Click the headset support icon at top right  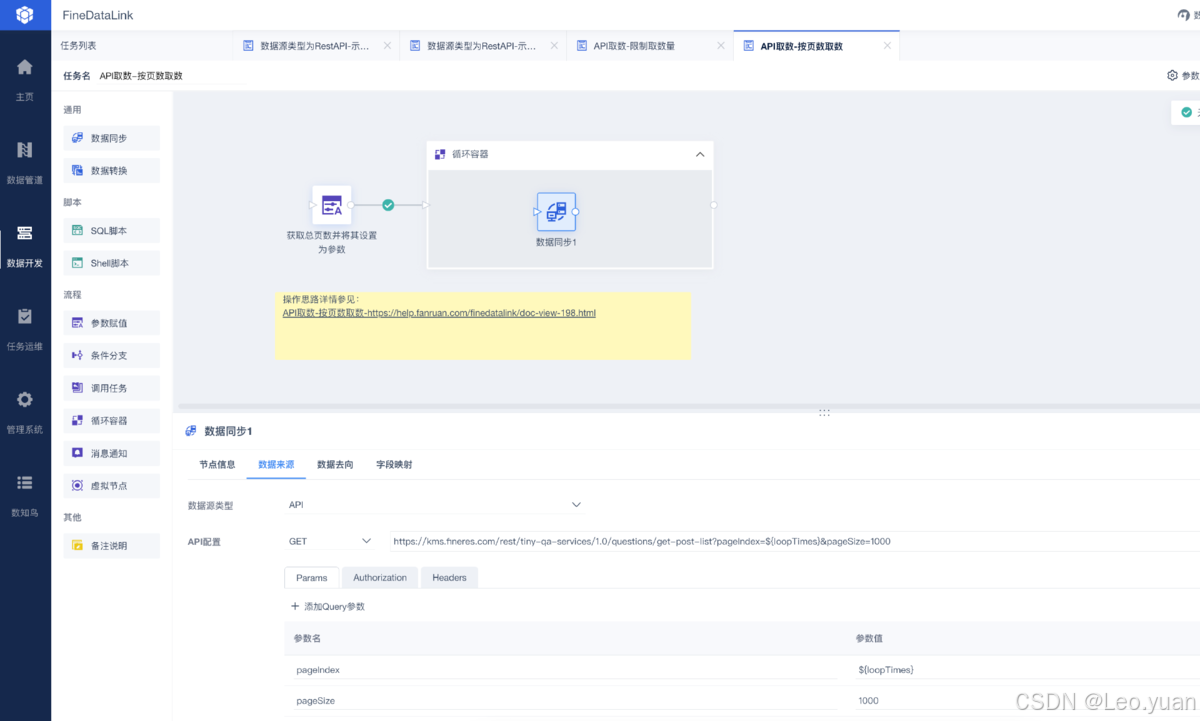coord(1184,15)
